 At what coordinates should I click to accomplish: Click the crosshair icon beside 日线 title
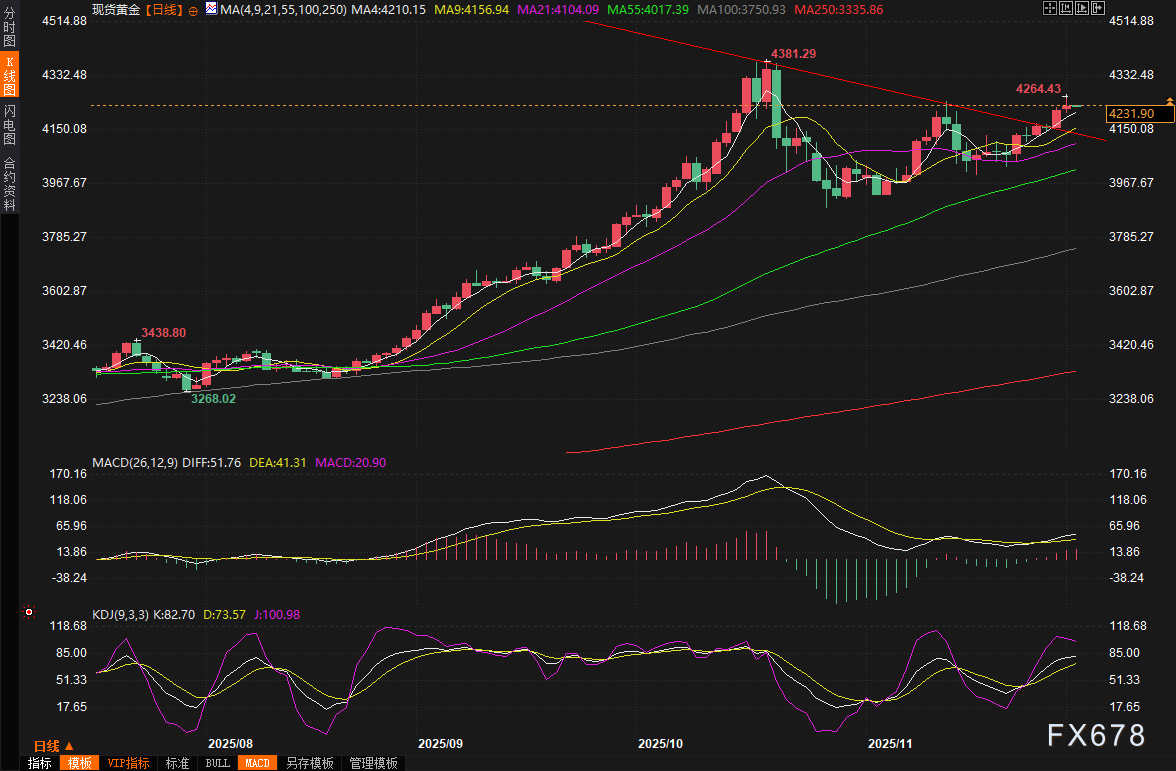click(x=193, y=10)
